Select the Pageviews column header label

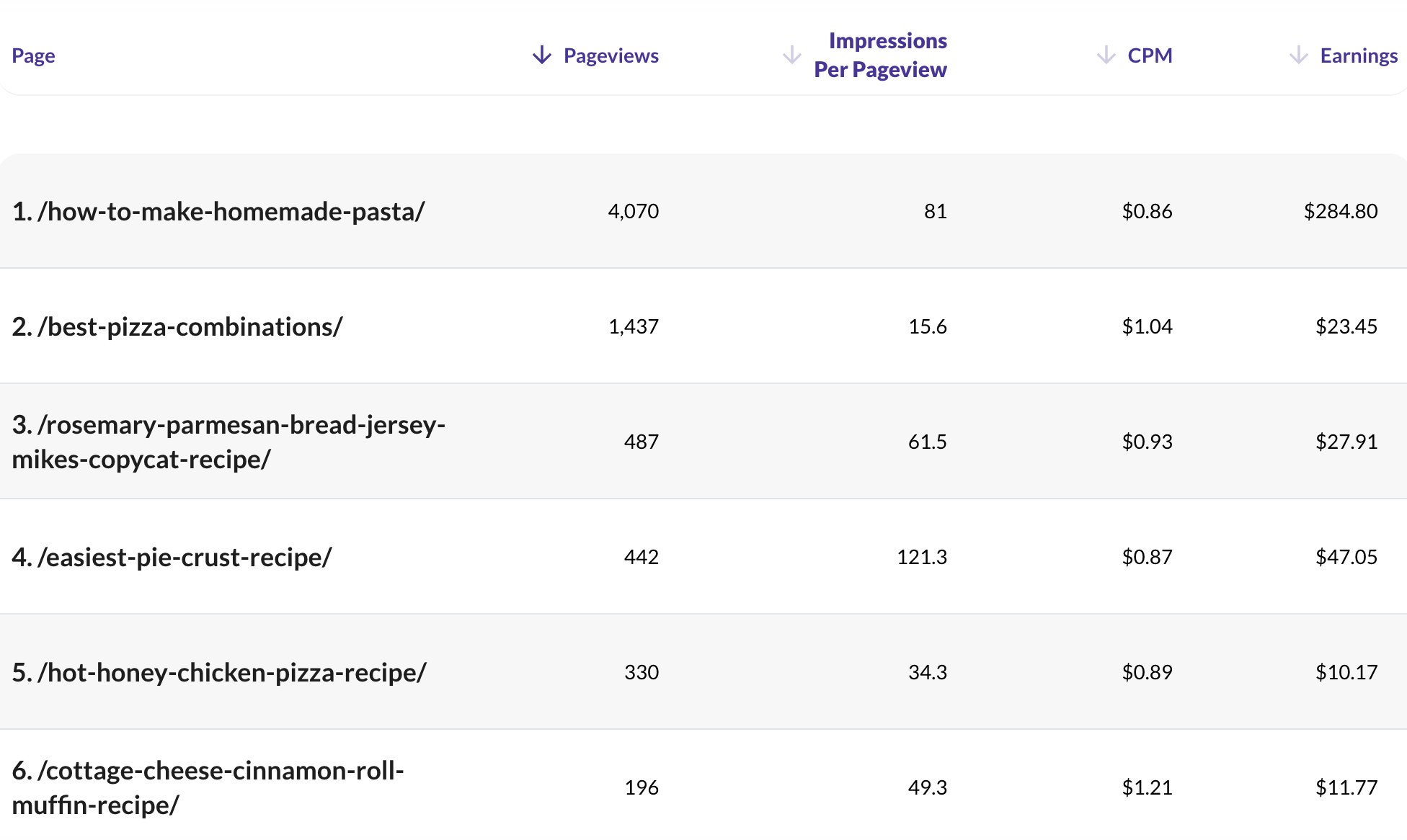(x=611, y=55)
